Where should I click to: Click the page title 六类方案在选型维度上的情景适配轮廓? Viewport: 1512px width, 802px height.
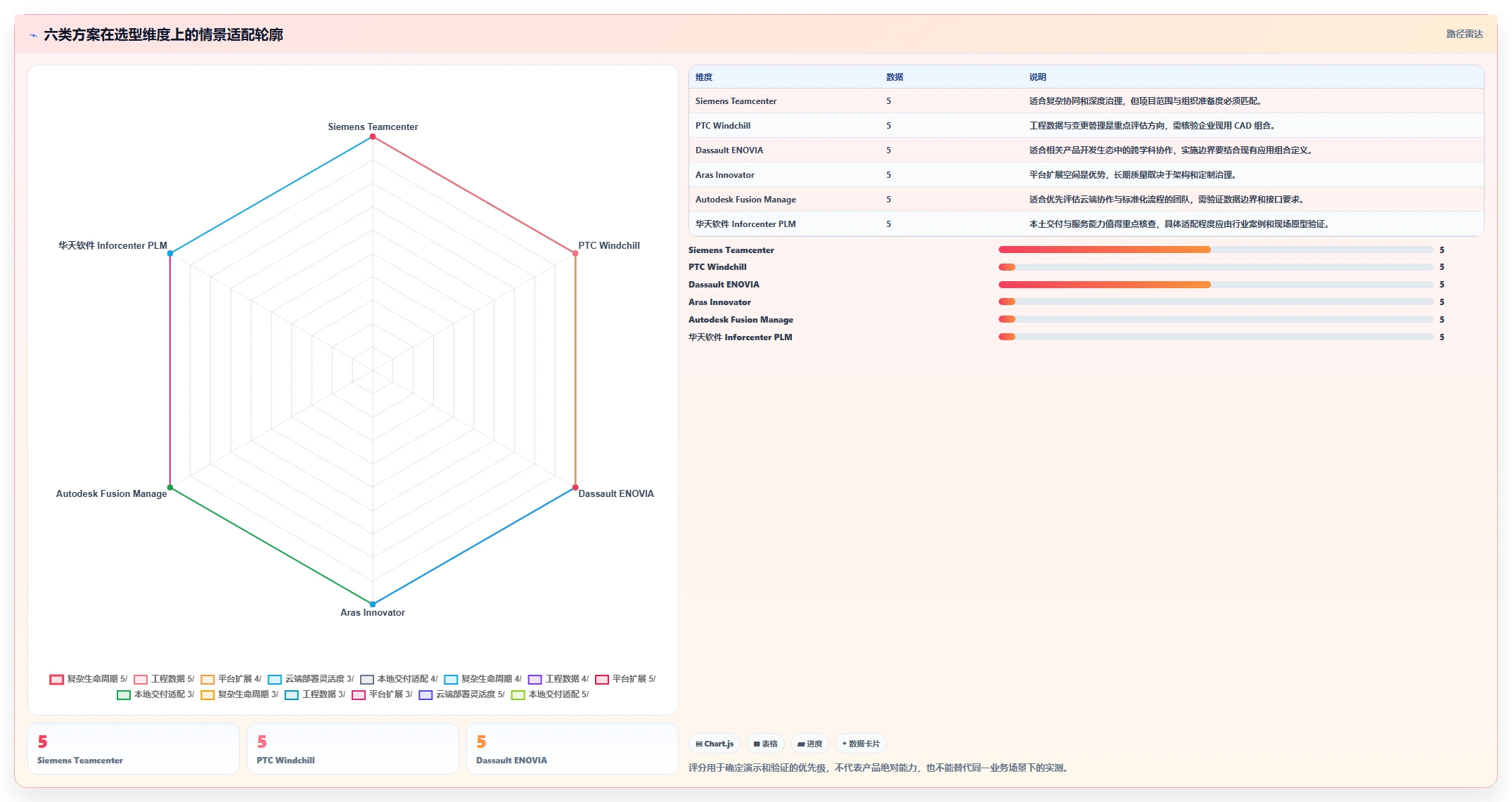163,35
